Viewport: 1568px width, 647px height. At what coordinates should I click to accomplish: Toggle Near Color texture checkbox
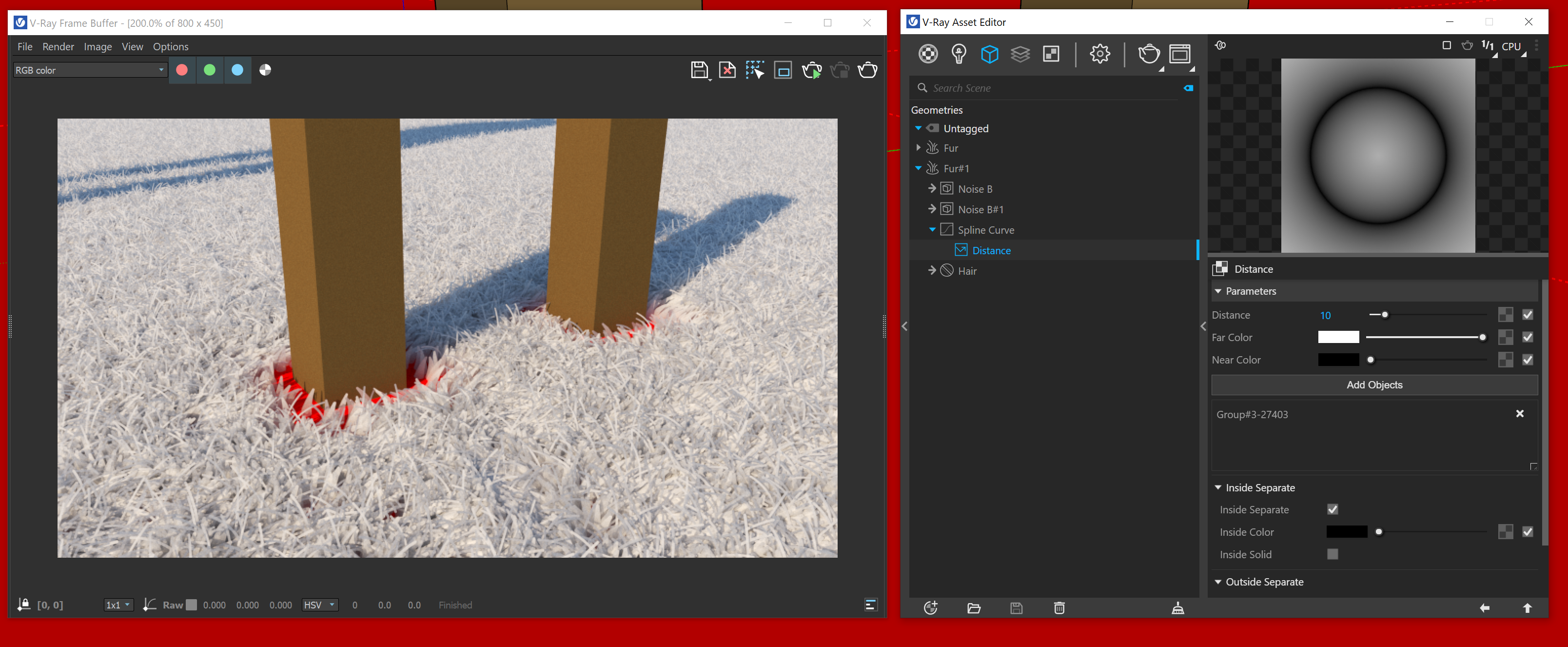pyautogui.click(x=1528, y=360)
